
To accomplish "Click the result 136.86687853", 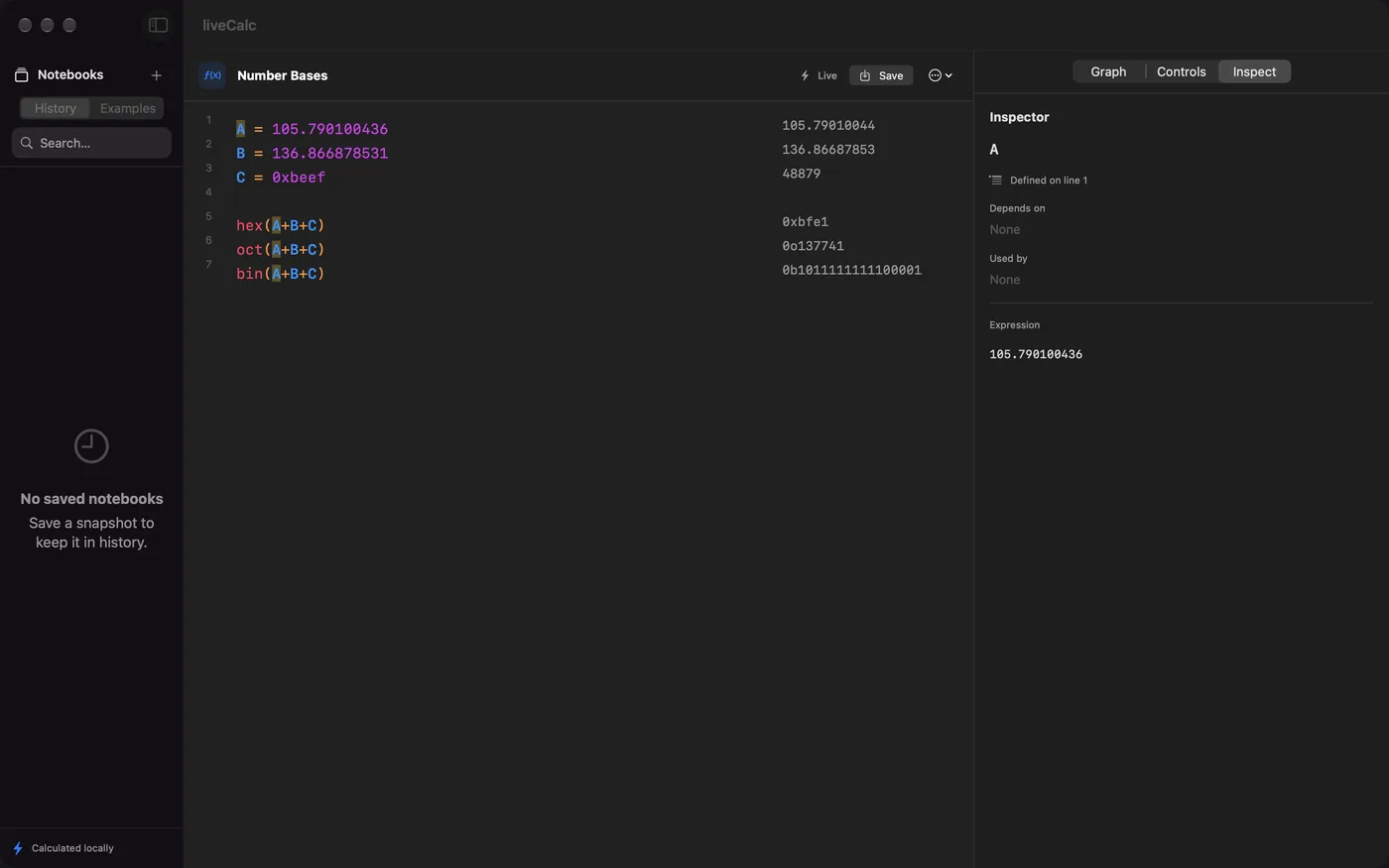I will pyautogui.click(x=828, y=150).
